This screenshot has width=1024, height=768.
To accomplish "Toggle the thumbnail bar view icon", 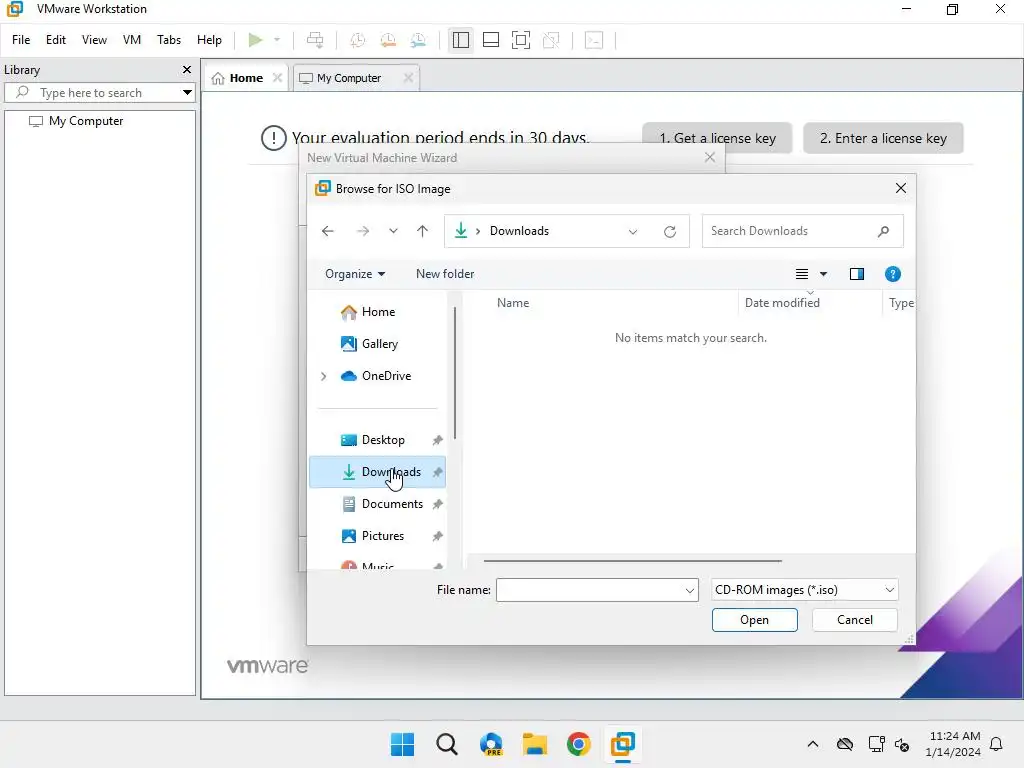I will (x=490, y=40).
